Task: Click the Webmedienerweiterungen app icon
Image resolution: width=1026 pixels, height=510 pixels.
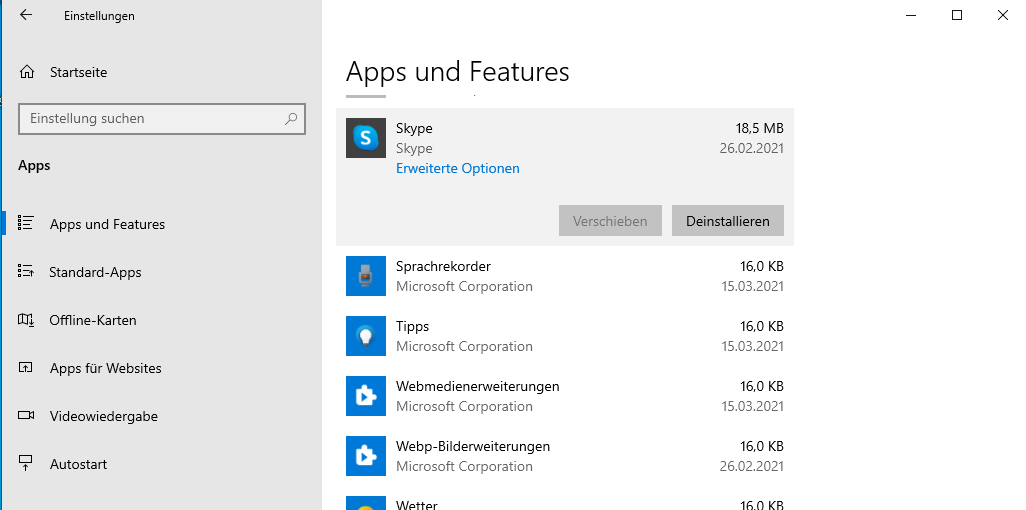Action: tap(366, 396)
